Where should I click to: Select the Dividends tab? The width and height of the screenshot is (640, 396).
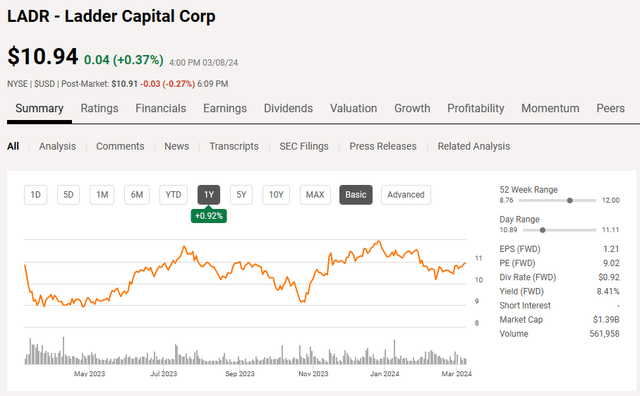(288, 109)
